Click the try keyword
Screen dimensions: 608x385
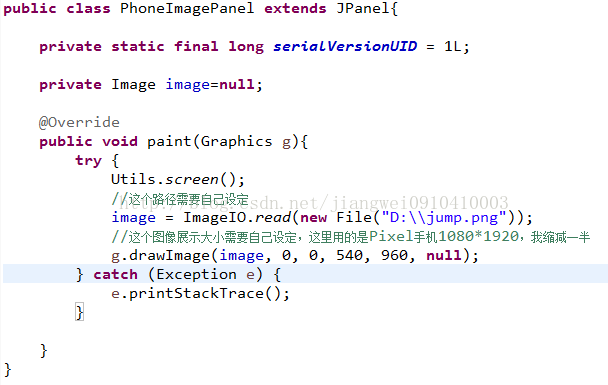click(88, 160)
